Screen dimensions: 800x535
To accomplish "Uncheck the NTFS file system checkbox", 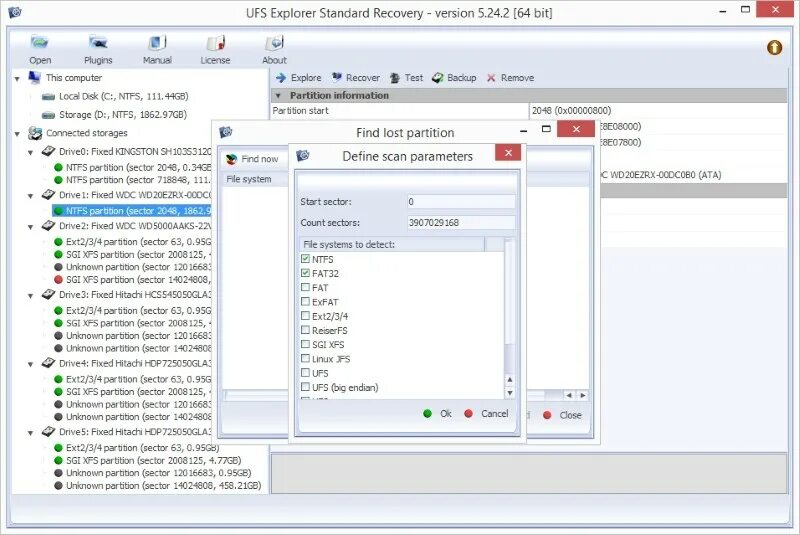I will coord(305,259).
